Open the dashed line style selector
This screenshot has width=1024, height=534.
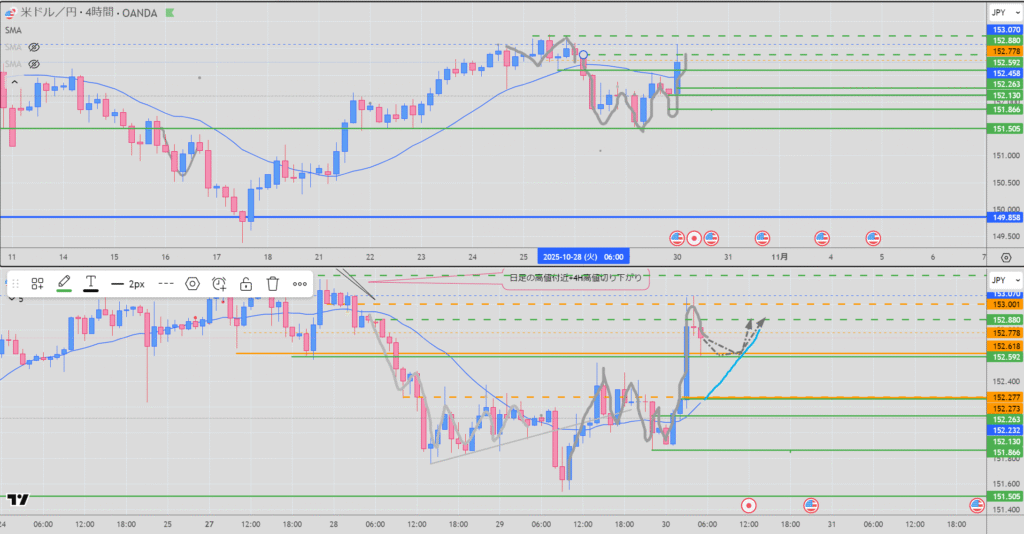[x=166, y=284]
